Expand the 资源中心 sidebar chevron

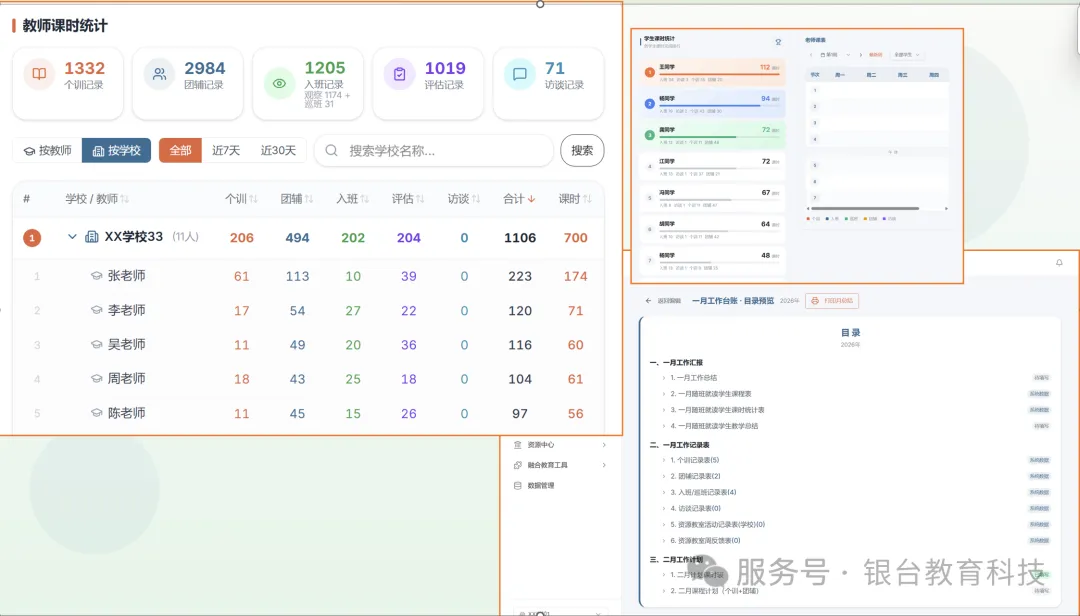[604, 445]
